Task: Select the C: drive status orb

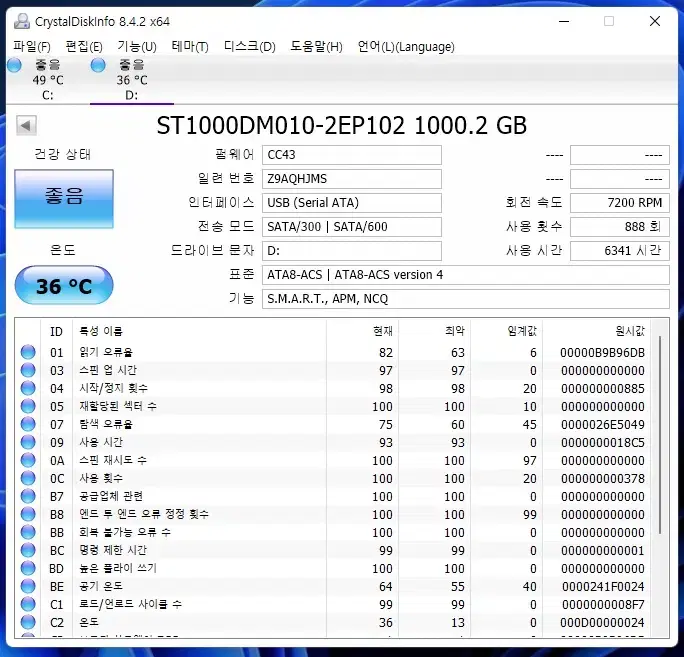Action: pyautogui.click(x=14, y=65)
